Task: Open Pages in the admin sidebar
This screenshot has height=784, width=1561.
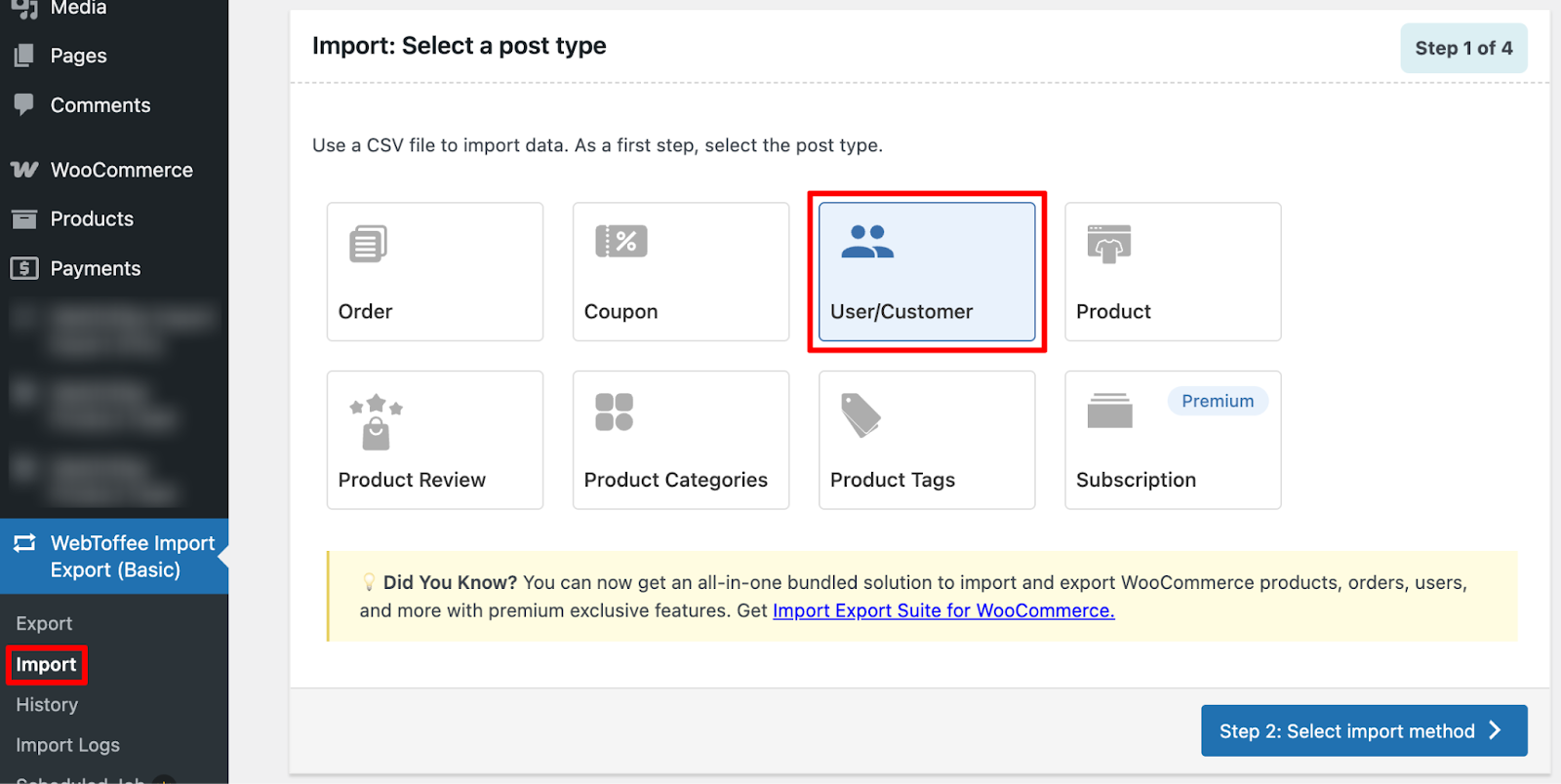Action: click(x=78, y=56)
